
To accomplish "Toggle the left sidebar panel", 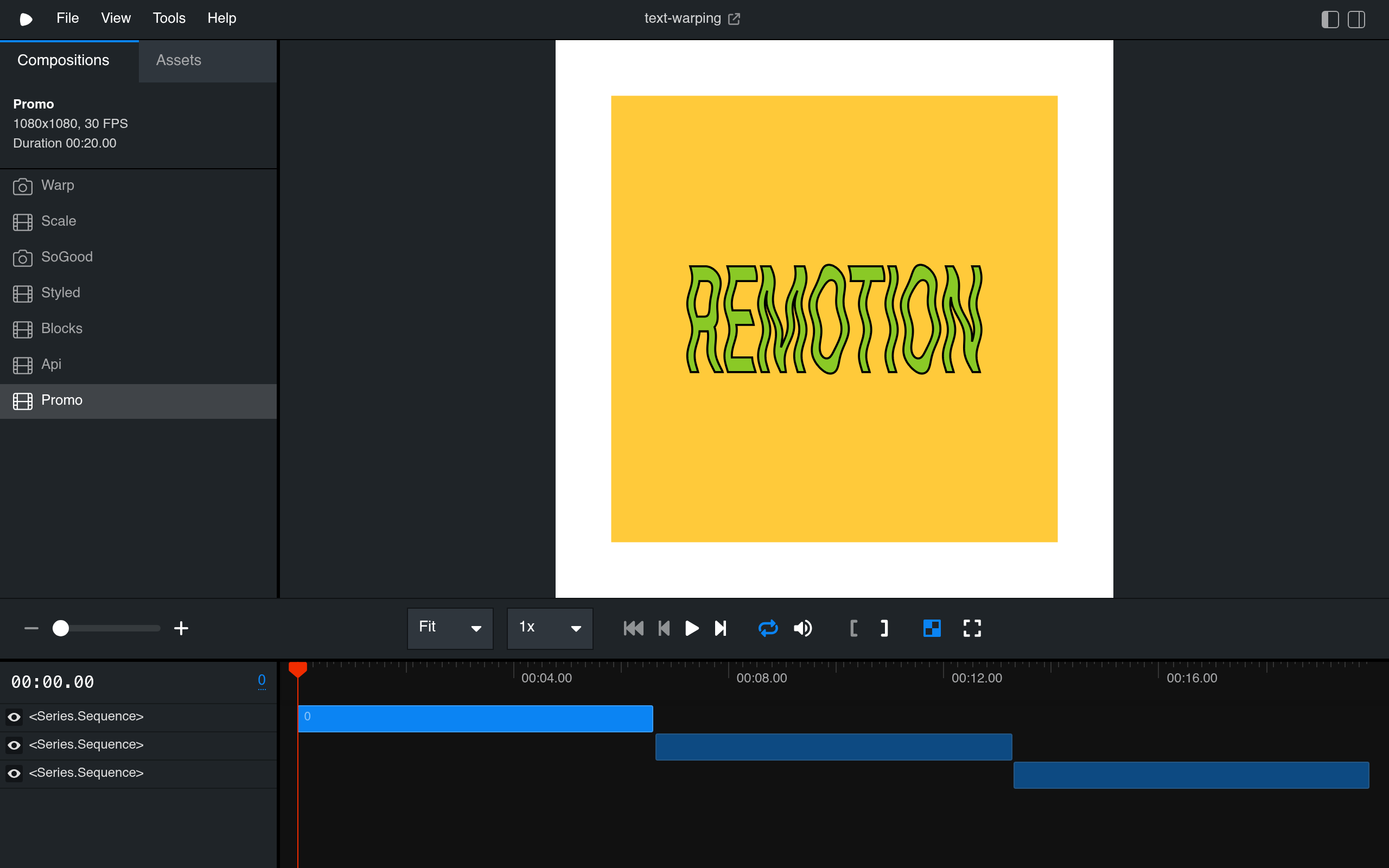I will click(1330, 20).
